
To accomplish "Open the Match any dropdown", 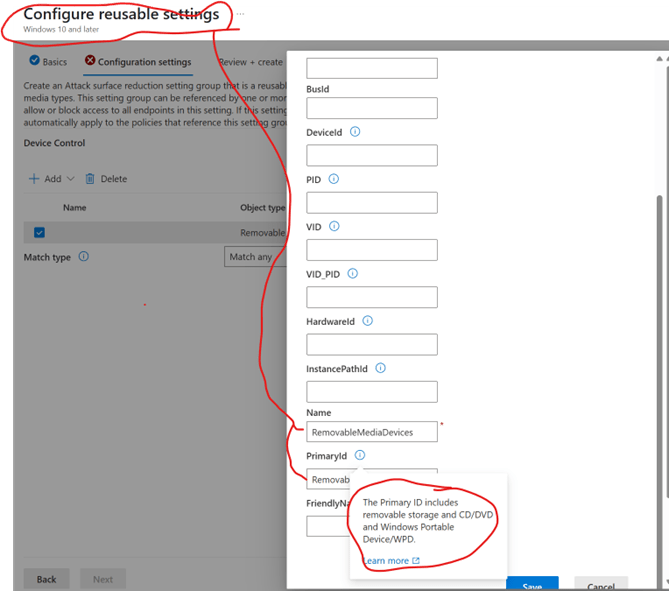I will coord(256,257).
